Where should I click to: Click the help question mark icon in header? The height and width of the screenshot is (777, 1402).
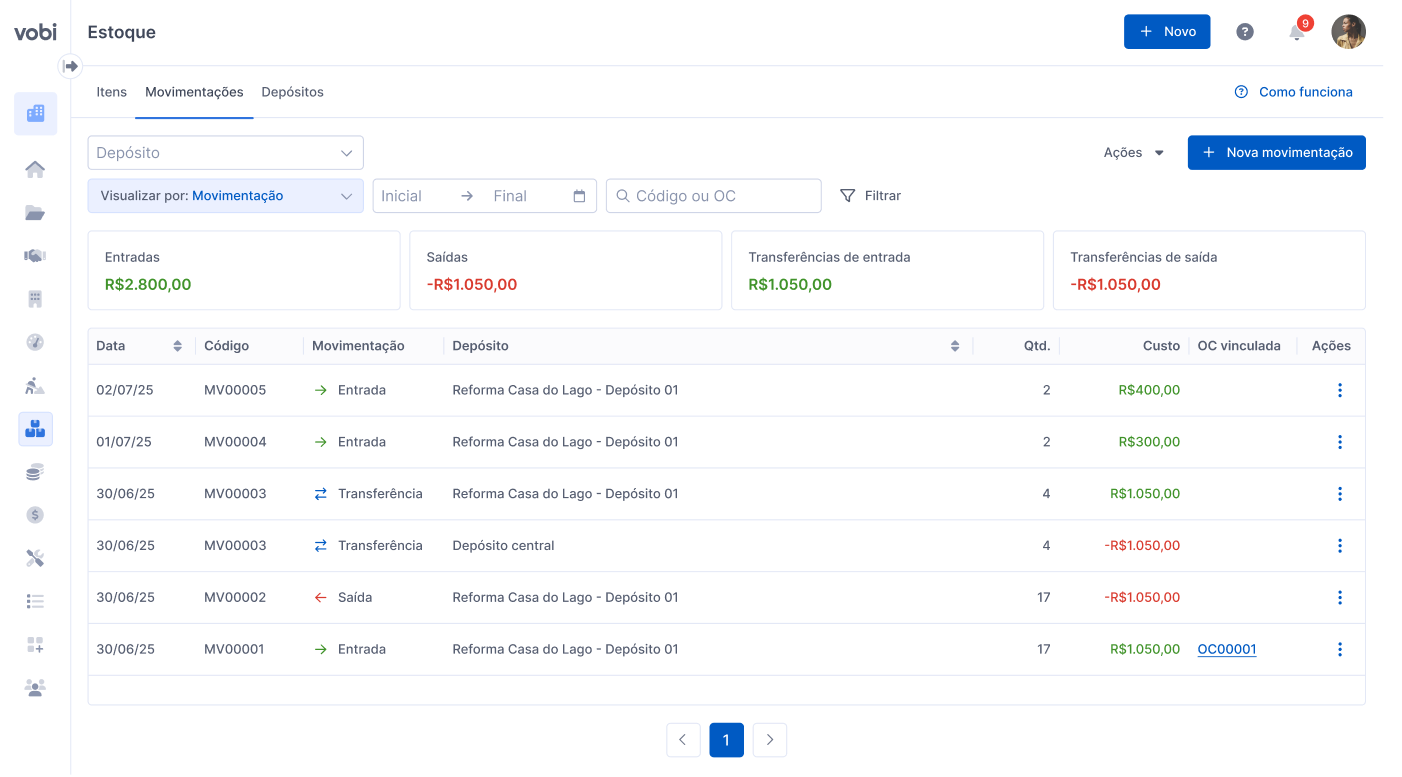coord(1245,32)
